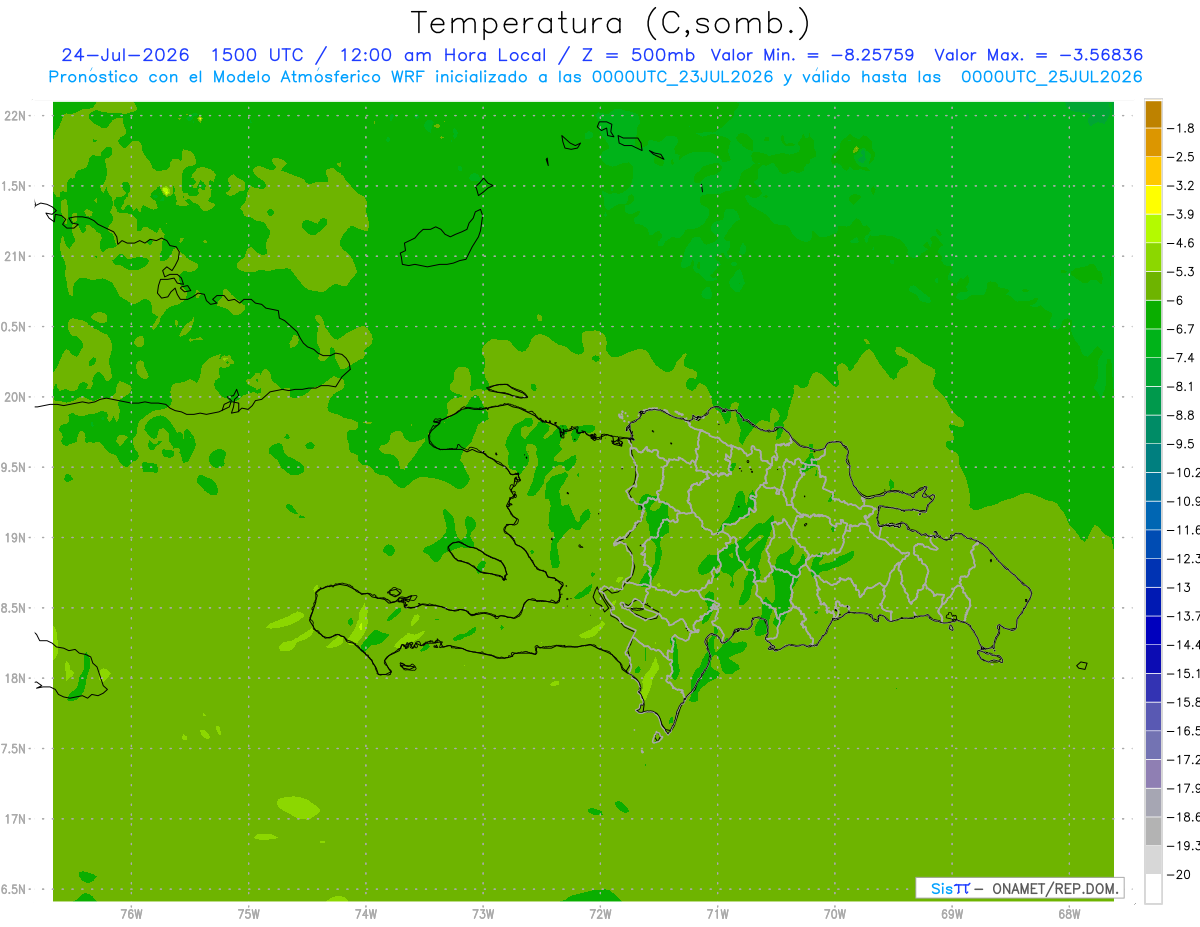
Task: Click the '22N' latitude label
Action: point(15,116)
